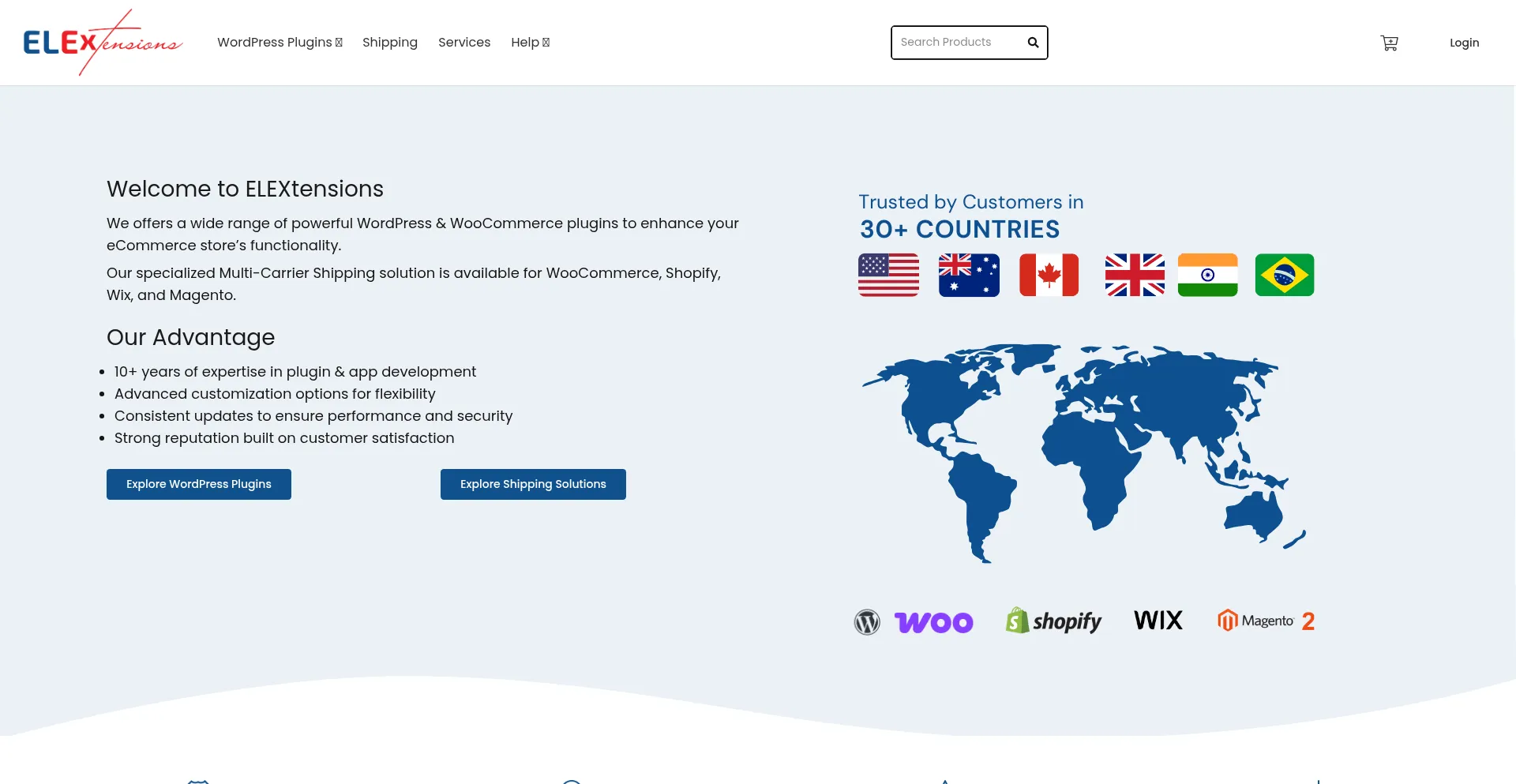Select the United Kingdom flag

(x=1135, y=275)
